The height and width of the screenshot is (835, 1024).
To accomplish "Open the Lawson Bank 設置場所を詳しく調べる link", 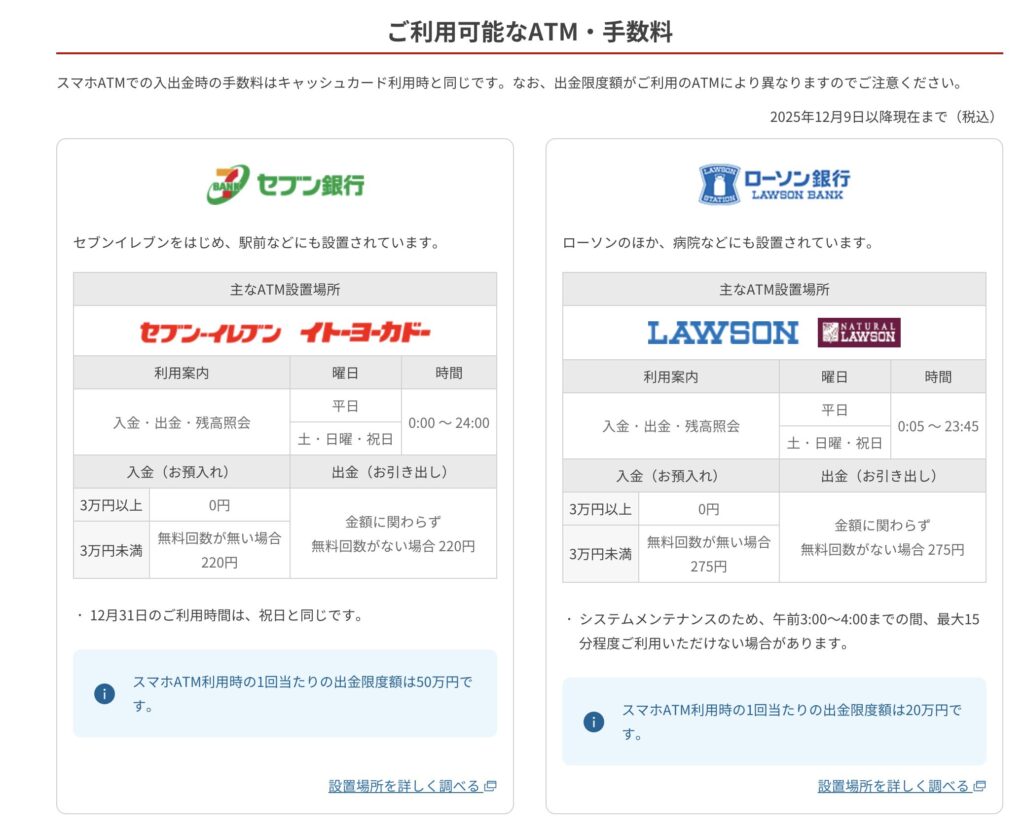I will point(893,786).
